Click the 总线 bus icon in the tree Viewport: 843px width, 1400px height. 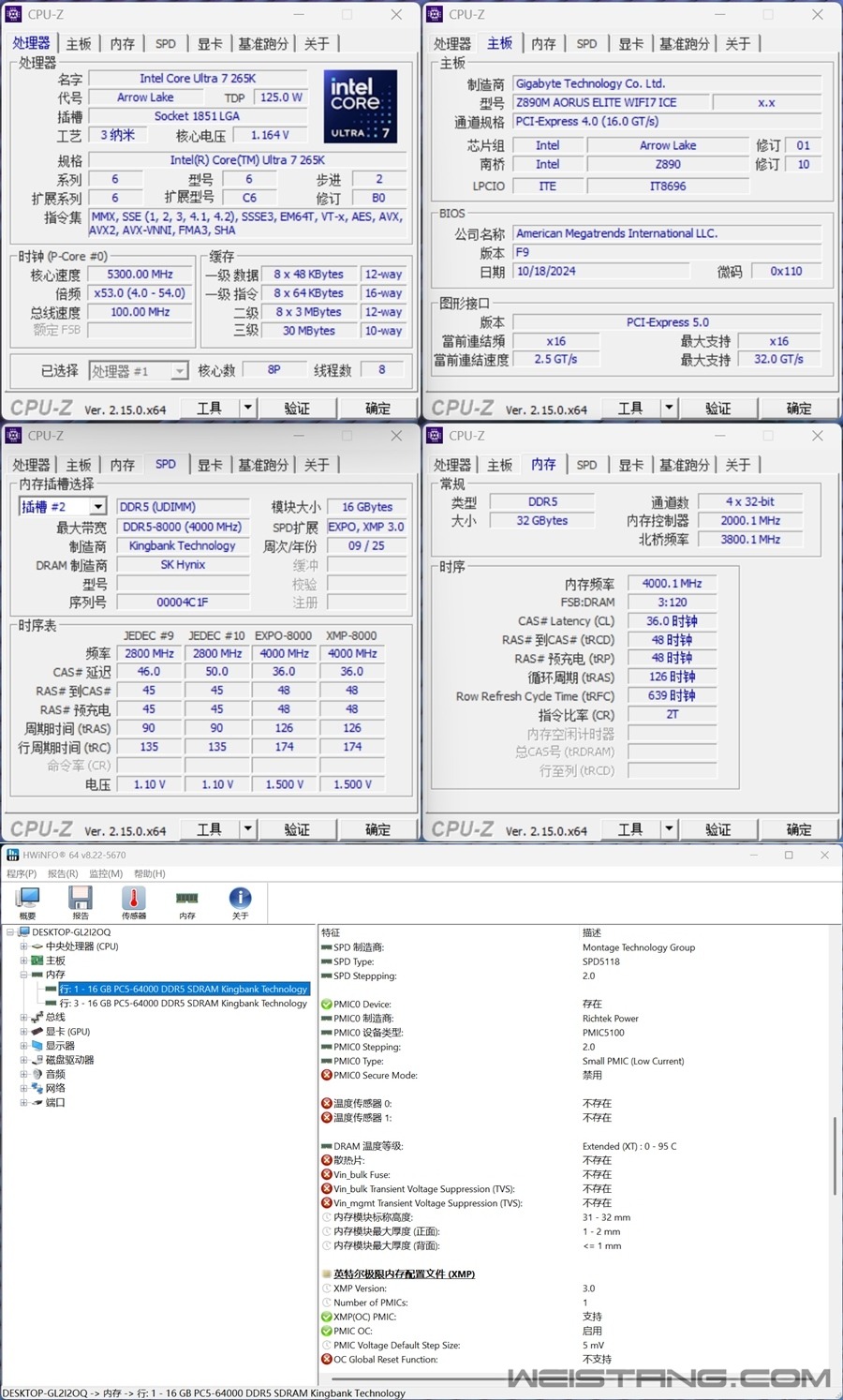(x=37, y=1018)
